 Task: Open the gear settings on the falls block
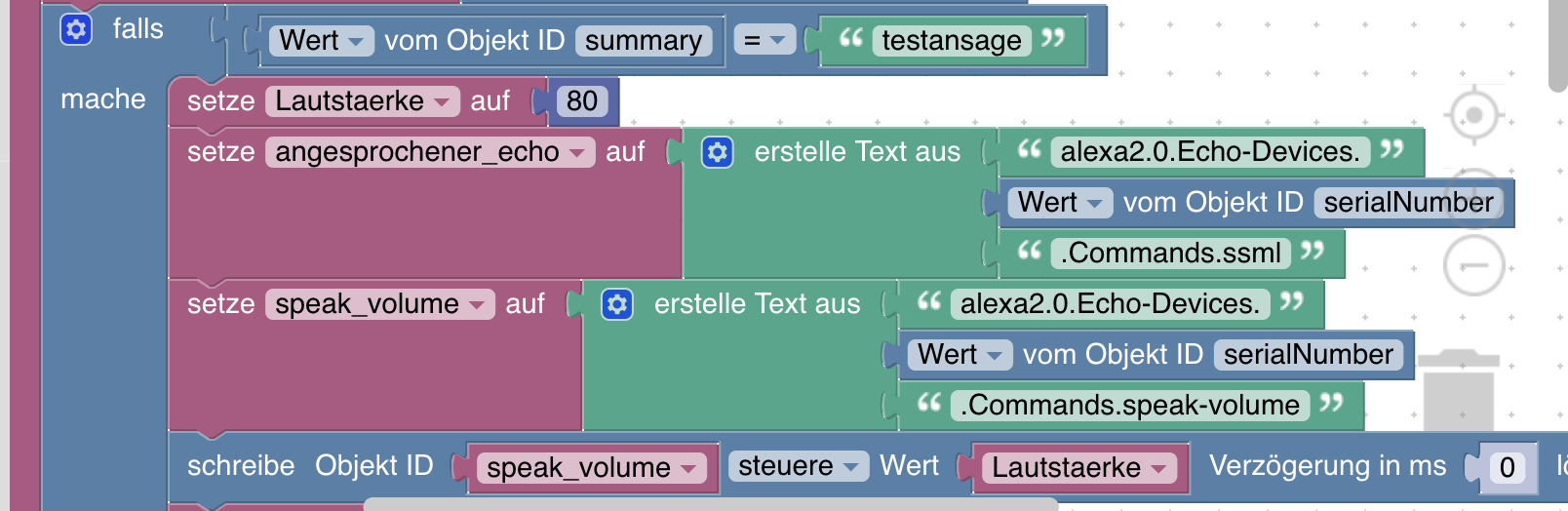click(76, 29)
